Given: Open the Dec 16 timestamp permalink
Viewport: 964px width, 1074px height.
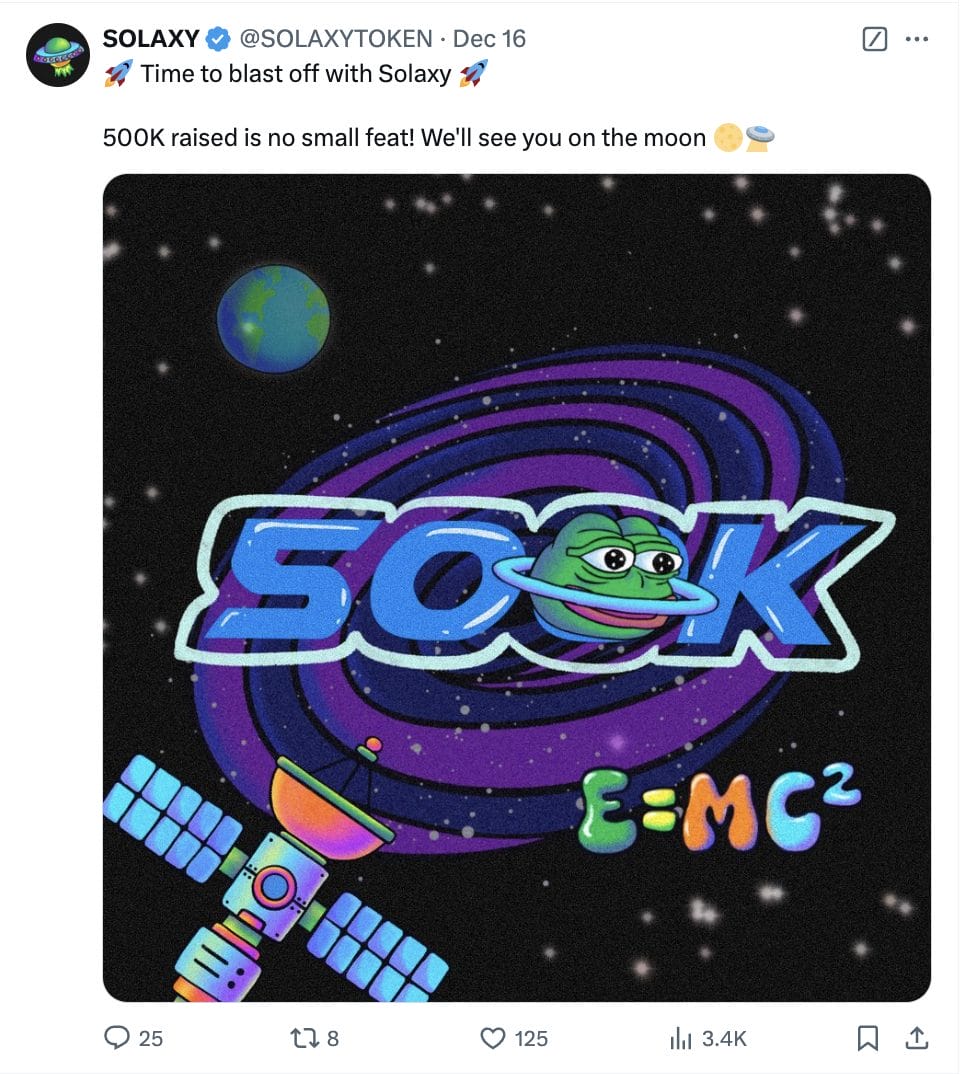Looking at the screenshot, I should (489, 39).
